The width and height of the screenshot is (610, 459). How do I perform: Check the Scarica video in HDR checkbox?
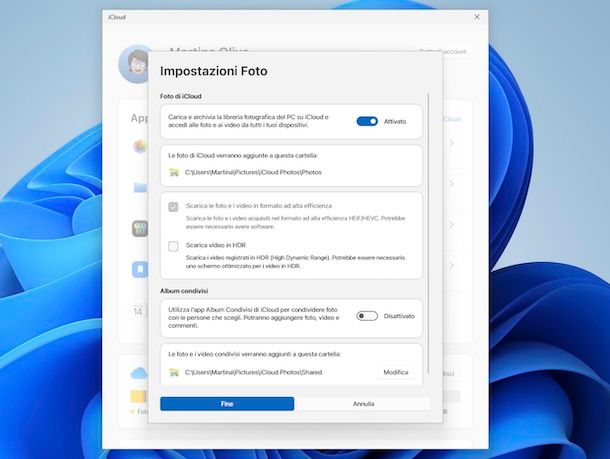click(173, 246)
